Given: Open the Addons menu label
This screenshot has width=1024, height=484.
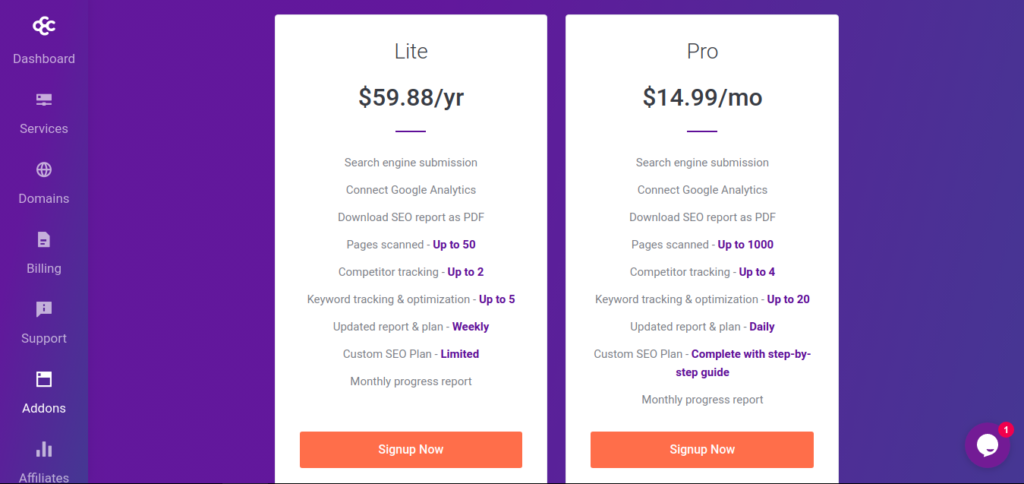Looking at the screenshot, I should [x=44, y=408].
